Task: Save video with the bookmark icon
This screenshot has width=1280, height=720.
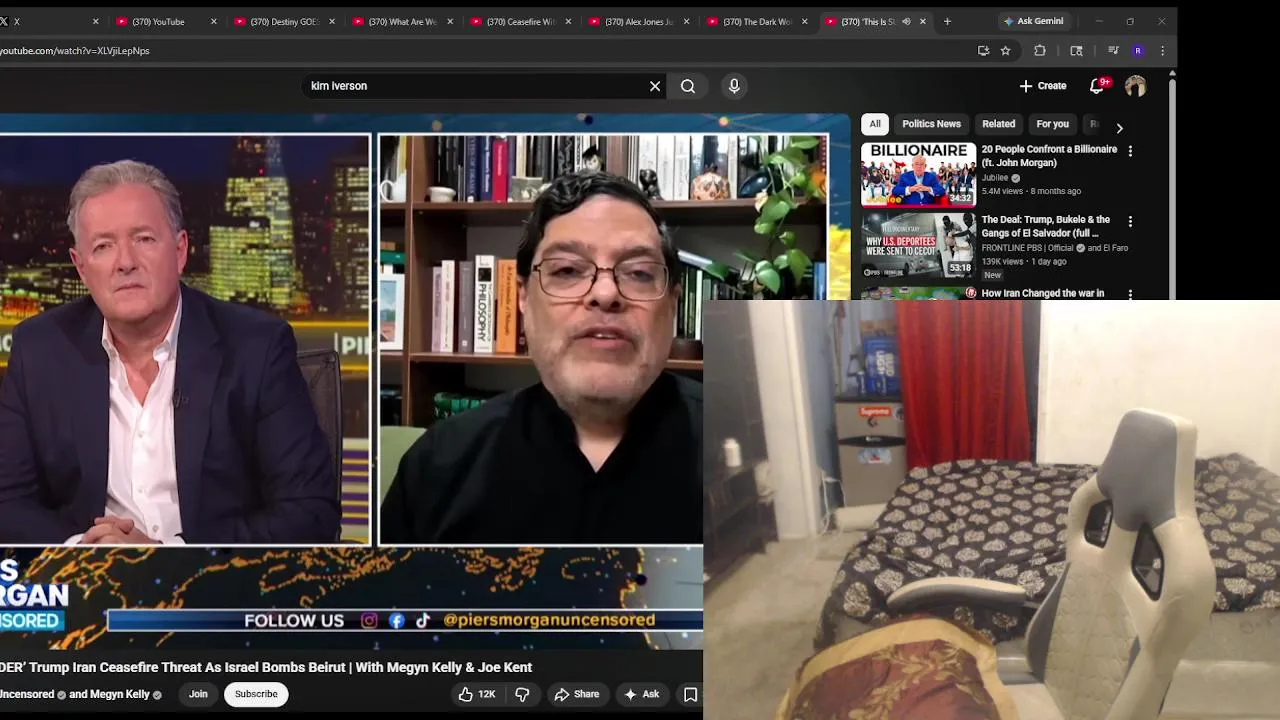Action: (x=690, y=694)
